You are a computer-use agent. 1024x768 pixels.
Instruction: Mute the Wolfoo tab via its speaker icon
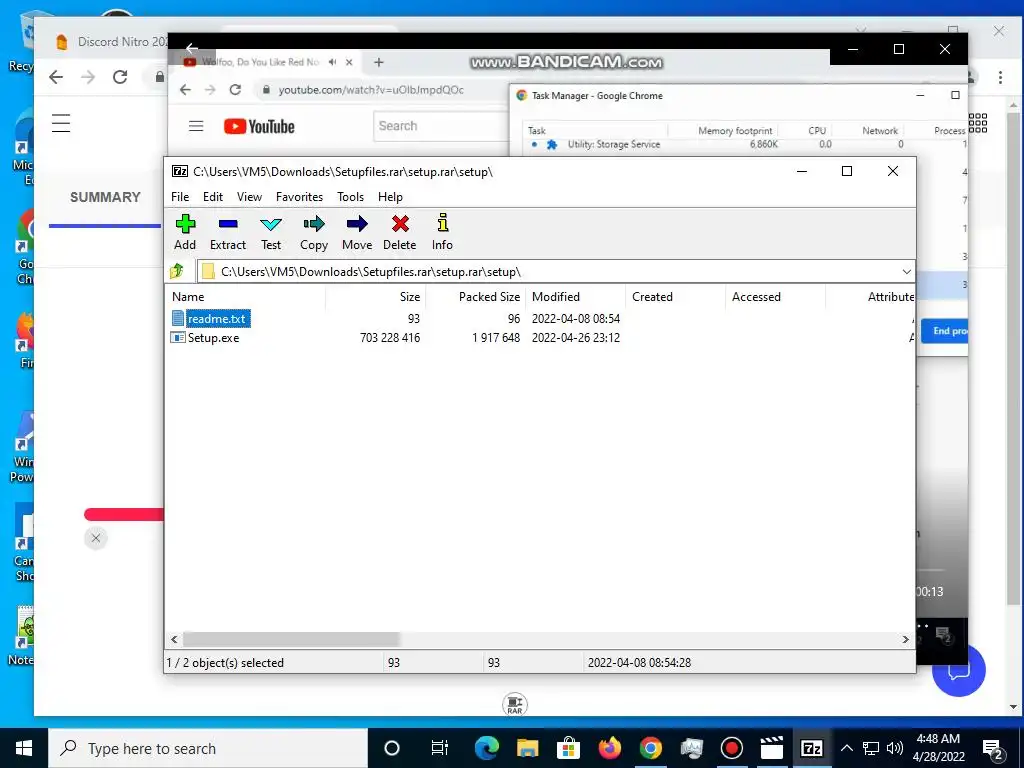pyautogui.click(x=332, y=62)
